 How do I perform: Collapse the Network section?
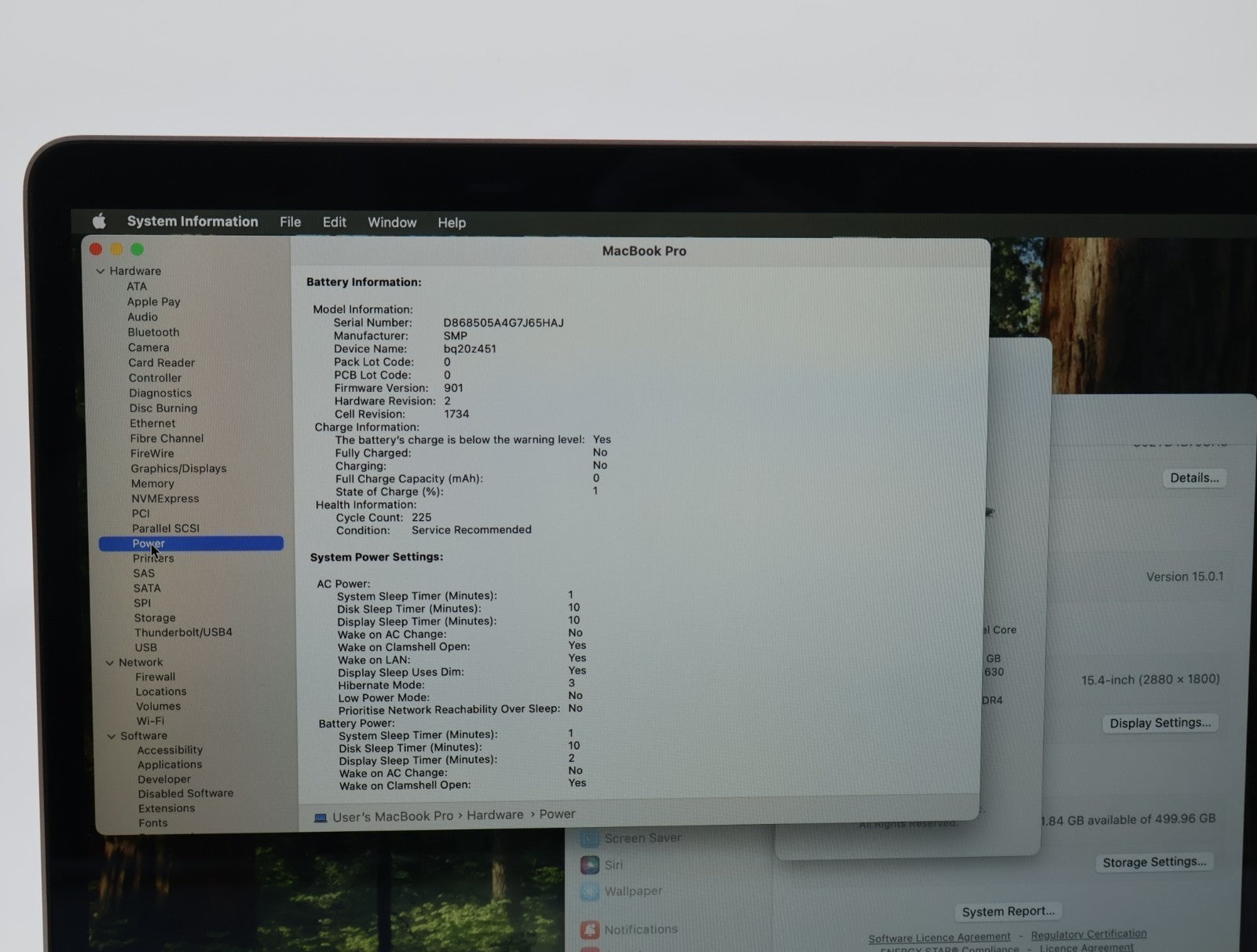point(110,663)
